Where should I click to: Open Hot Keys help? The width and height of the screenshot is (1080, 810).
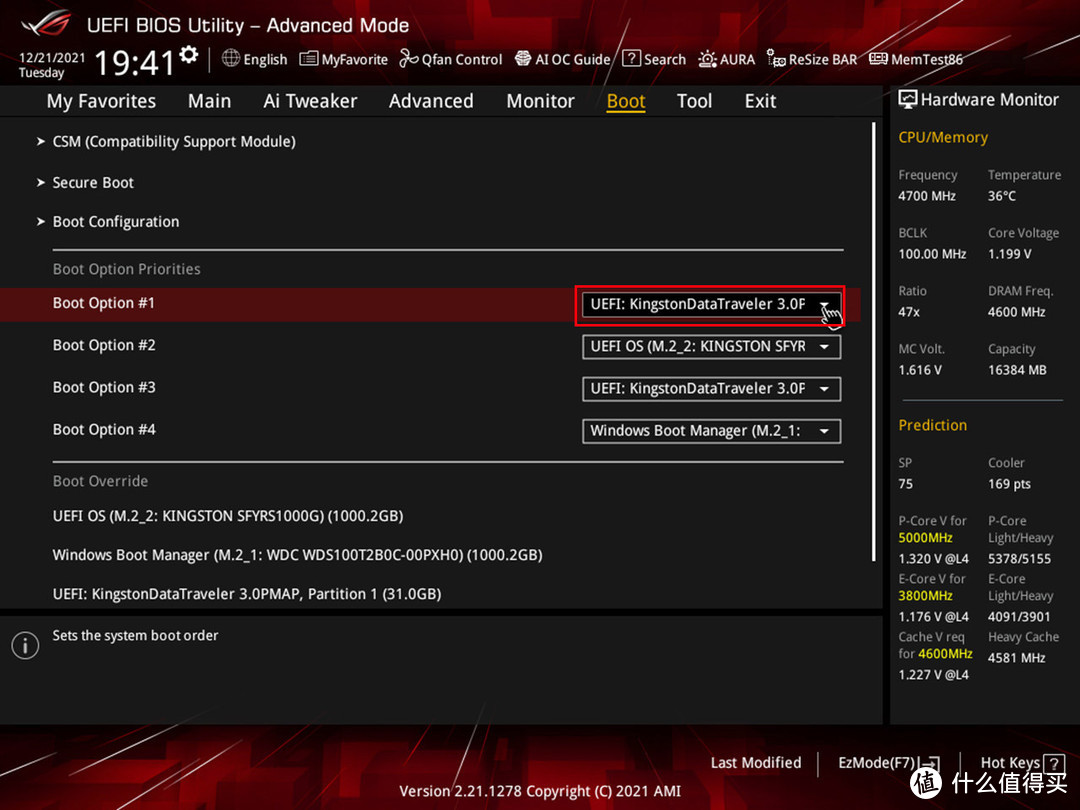click(x=1010, y=763)
